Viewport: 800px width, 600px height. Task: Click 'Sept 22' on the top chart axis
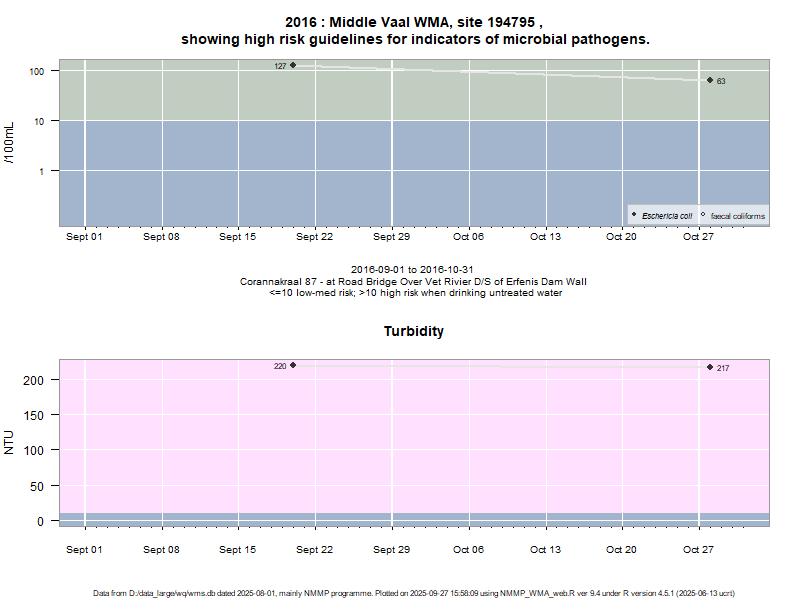[314, 237]
